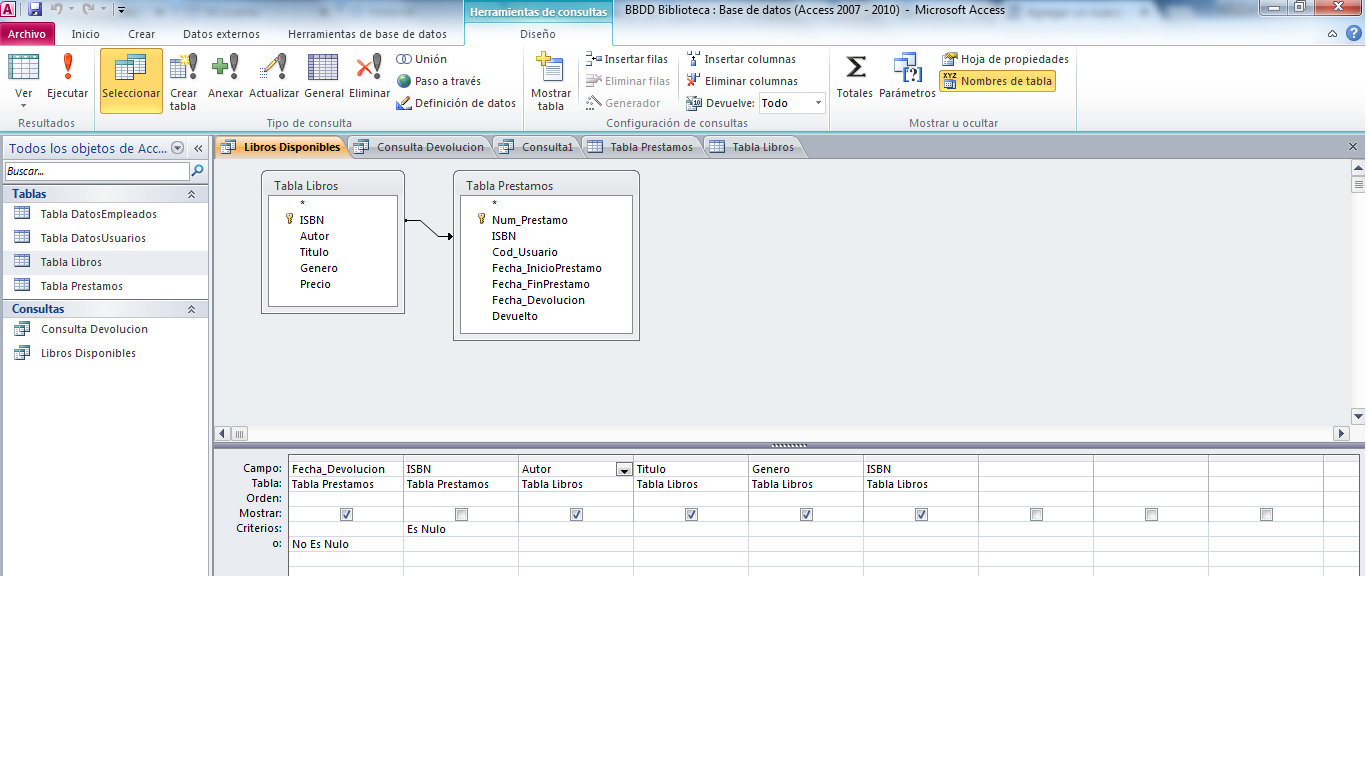Select Fecha_InicioPrestamo field in Tabla Prestamos

[x=546, y=268]
